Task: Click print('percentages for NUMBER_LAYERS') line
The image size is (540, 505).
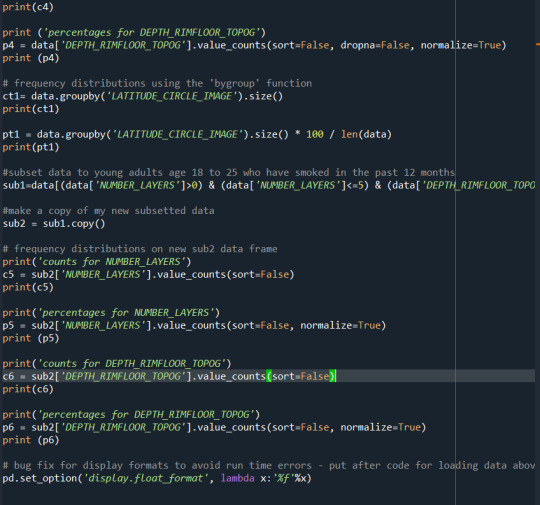Action: [111, 313]
